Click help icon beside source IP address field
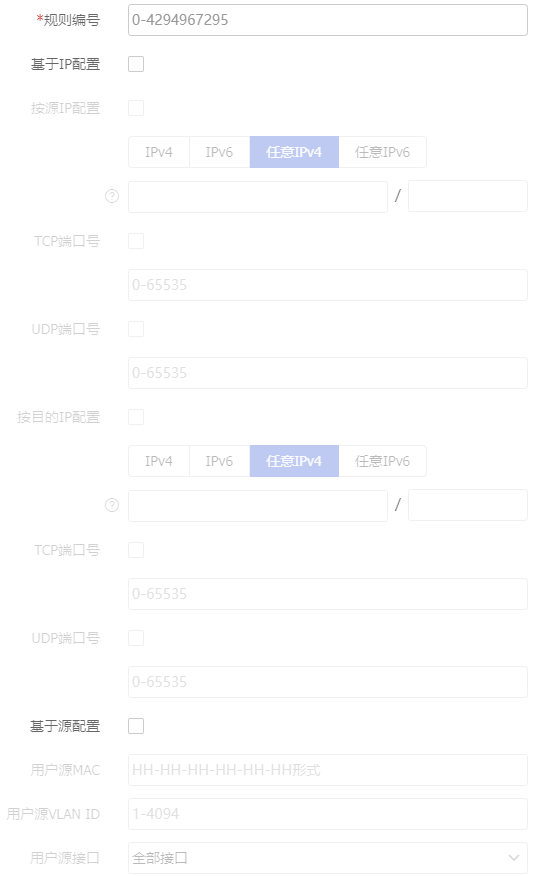Screen dimensions: 550x876 112,196
